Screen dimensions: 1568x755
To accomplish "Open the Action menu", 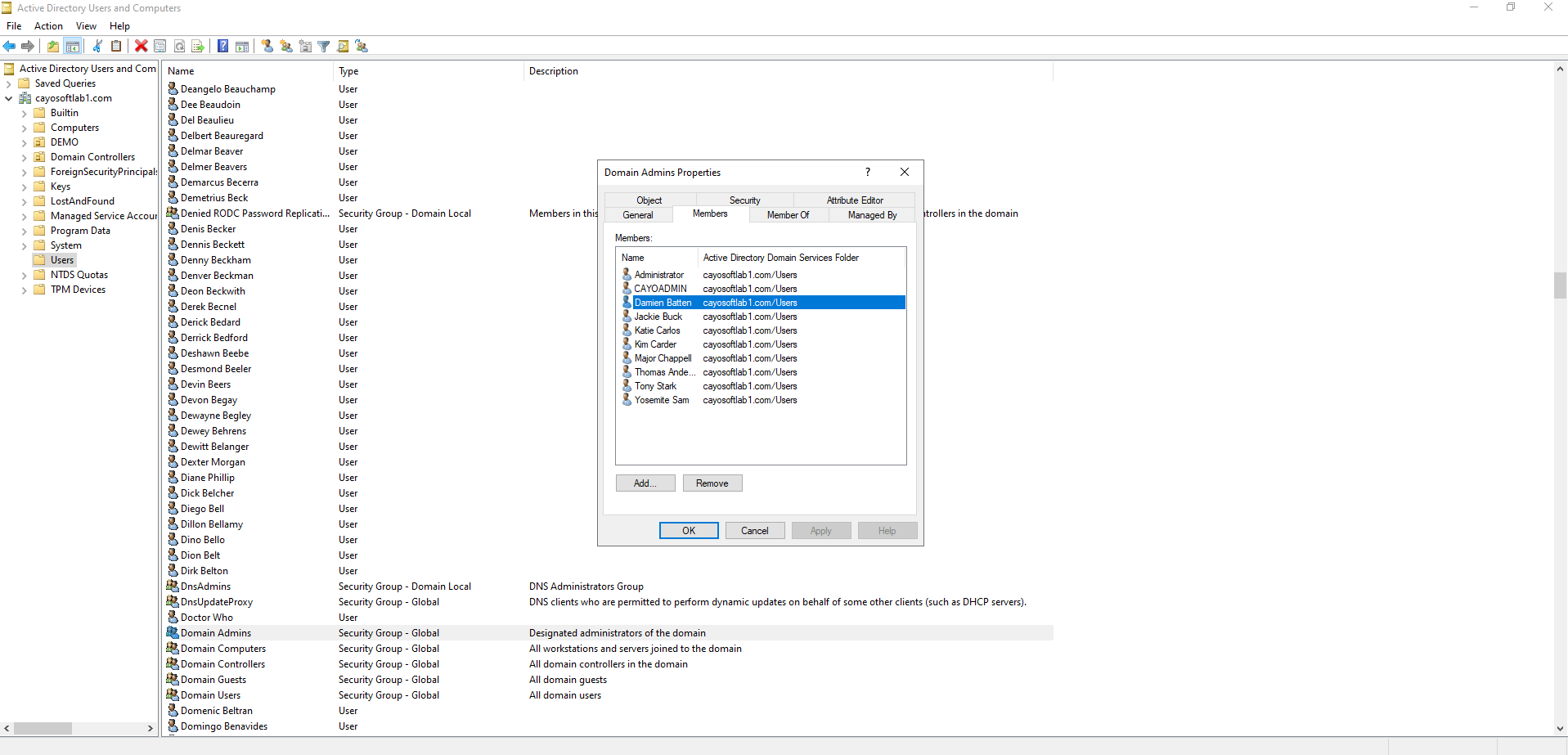I will click(x=48, y=26).
